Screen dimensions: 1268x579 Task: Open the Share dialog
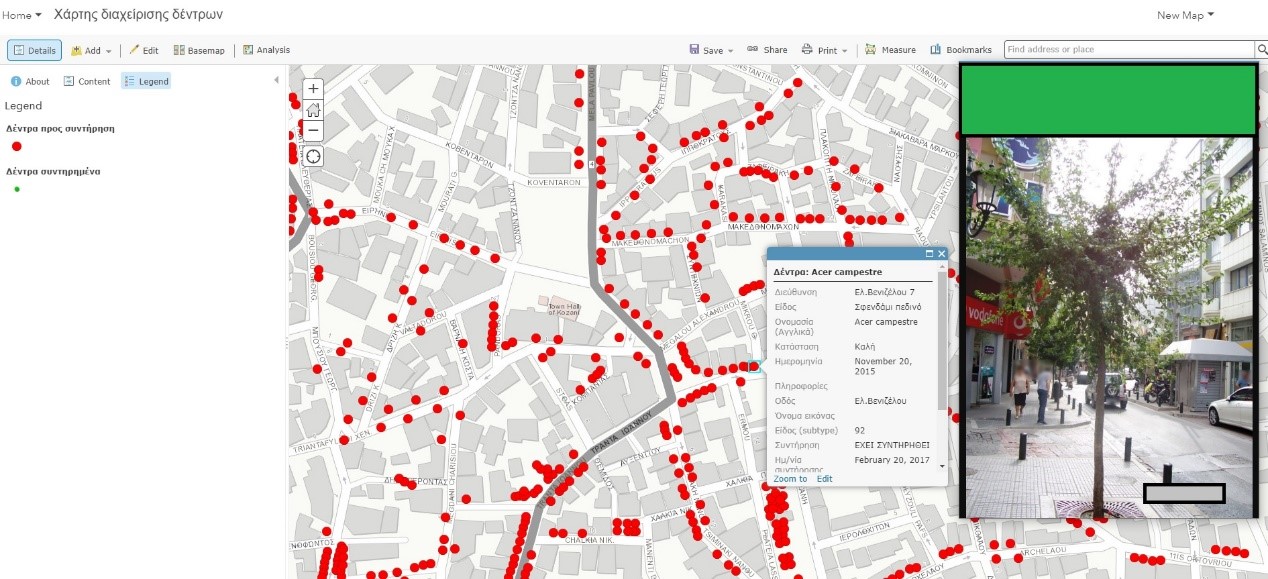point(767,50)
